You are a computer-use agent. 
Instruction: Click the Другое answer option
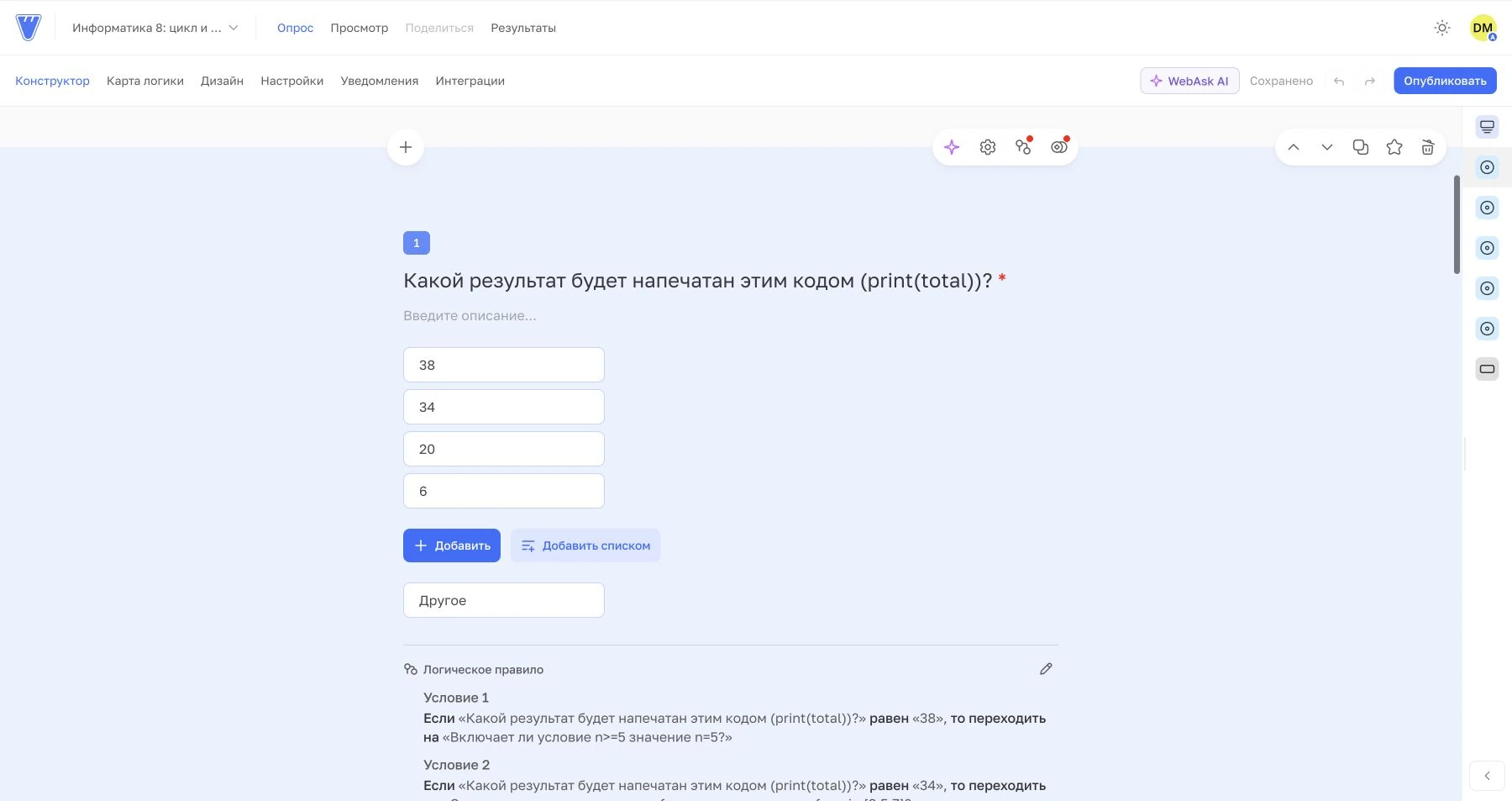[x=504, y=600]
